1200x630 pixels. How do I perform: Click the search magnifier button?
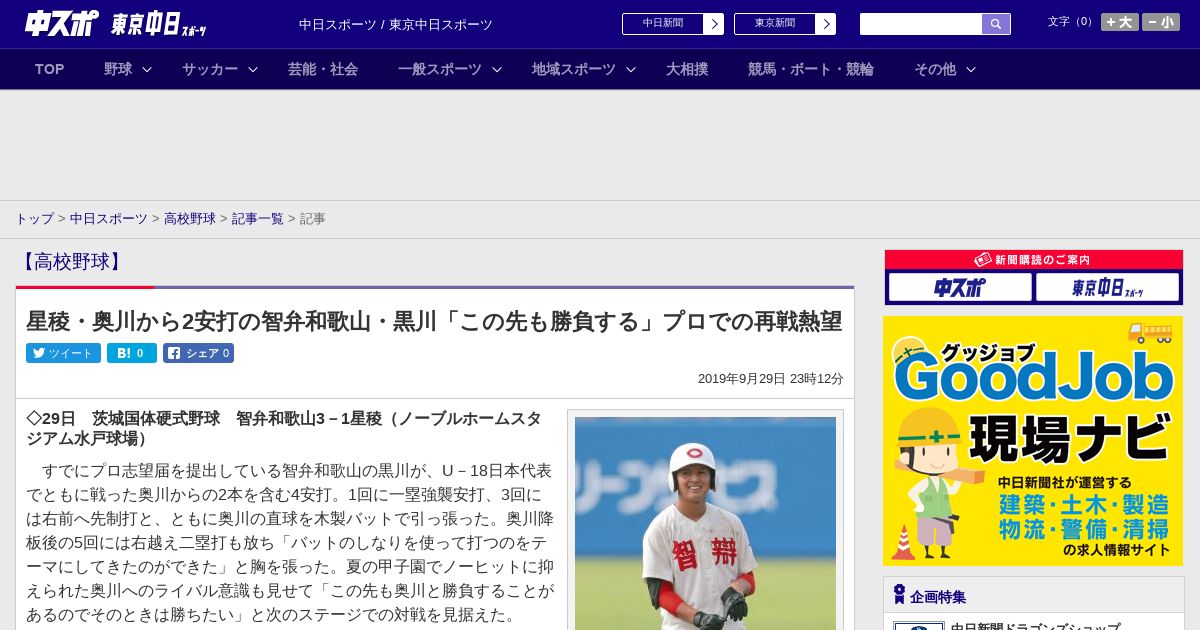click(996, 24)
